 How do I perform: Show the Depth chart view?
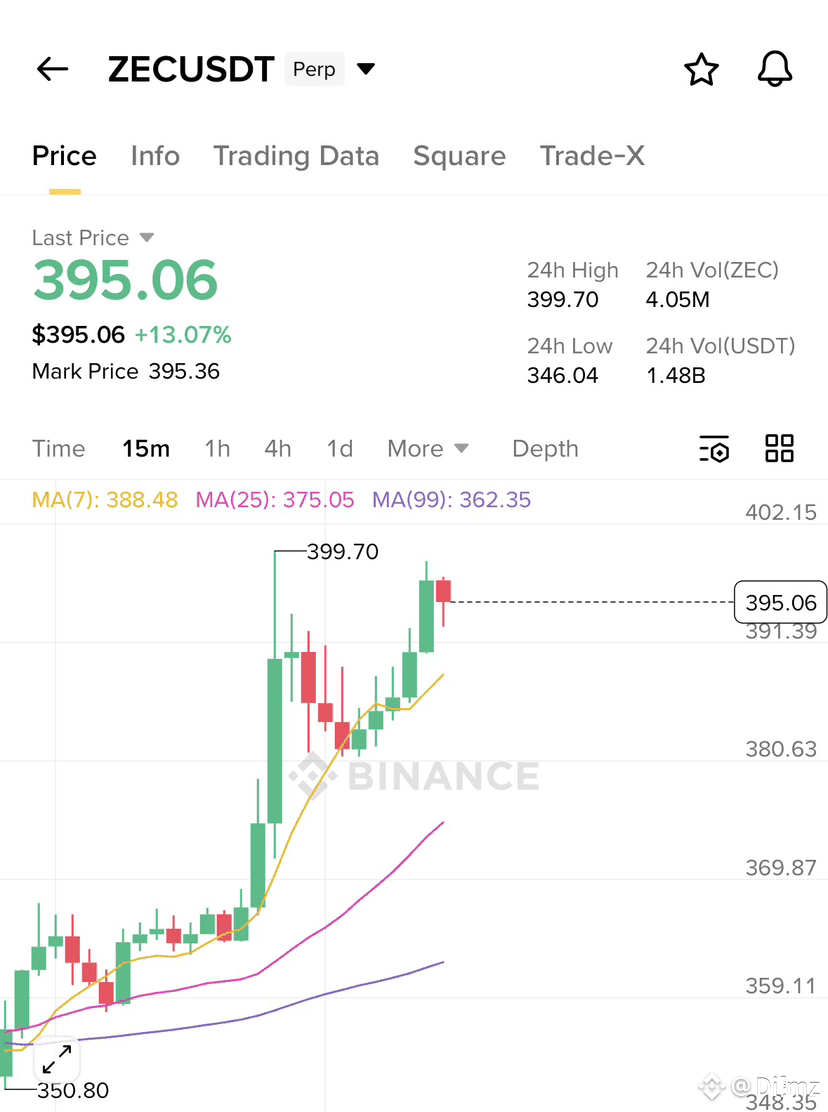(545, 449)
